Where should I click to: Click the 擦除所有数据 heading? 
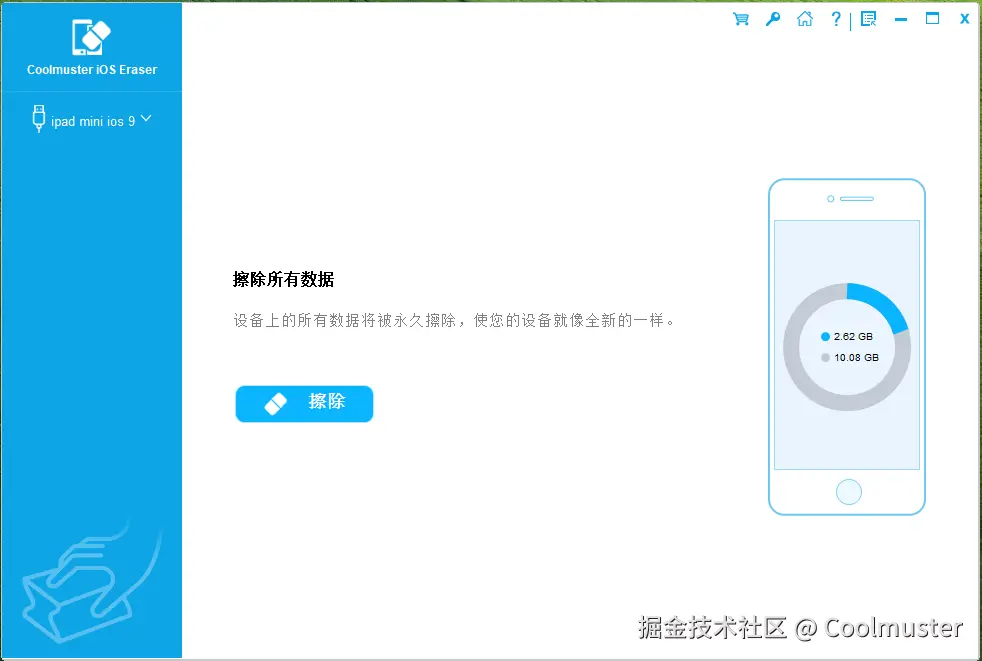(283, 280)
